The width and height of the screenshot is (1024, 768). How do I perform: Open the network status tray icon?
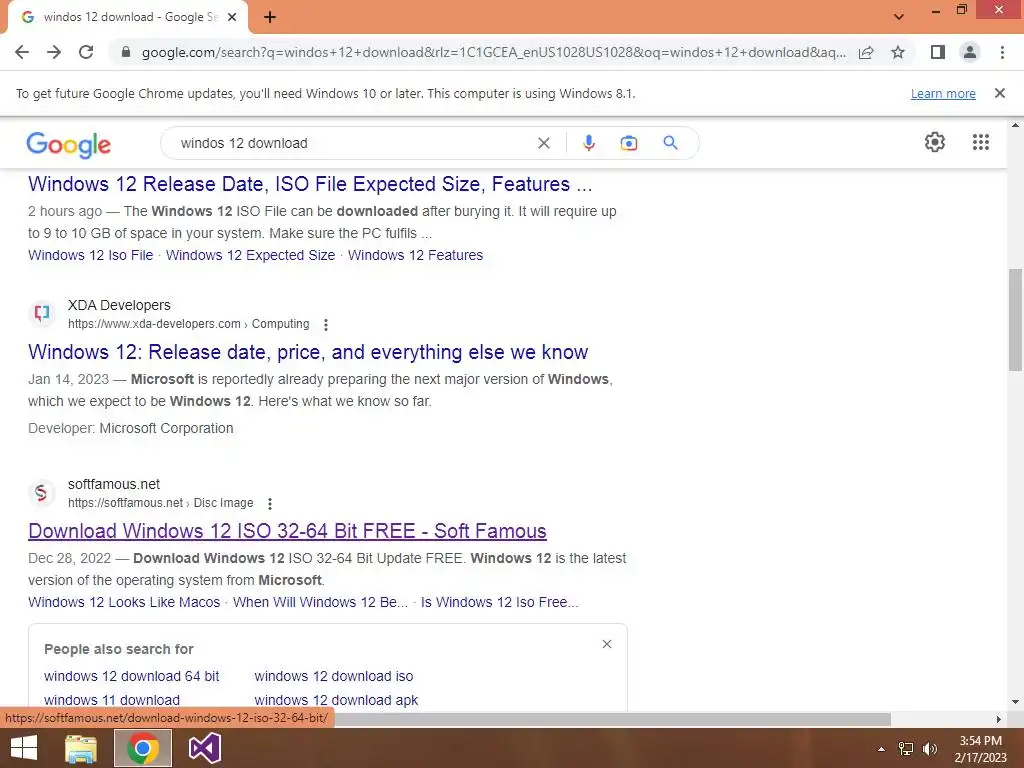[906, 749]
